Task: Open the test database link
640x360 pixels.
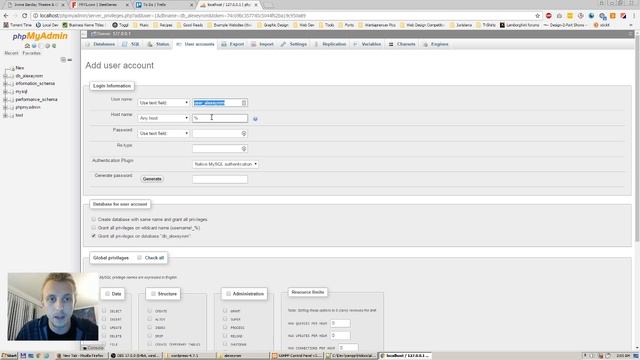Action: [19, 115]
